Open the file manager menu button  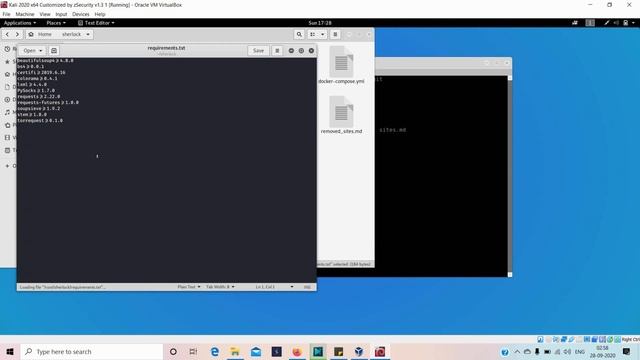click(x=335, y=34)
